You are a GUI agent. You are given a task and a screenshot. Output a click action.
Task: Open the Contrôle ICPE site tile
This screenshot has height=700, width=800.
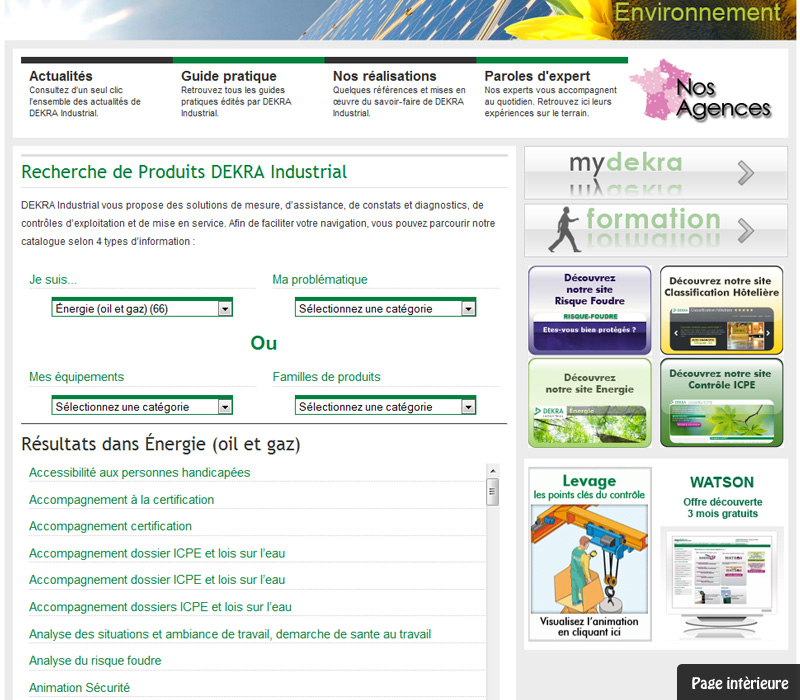pos(721,403)
